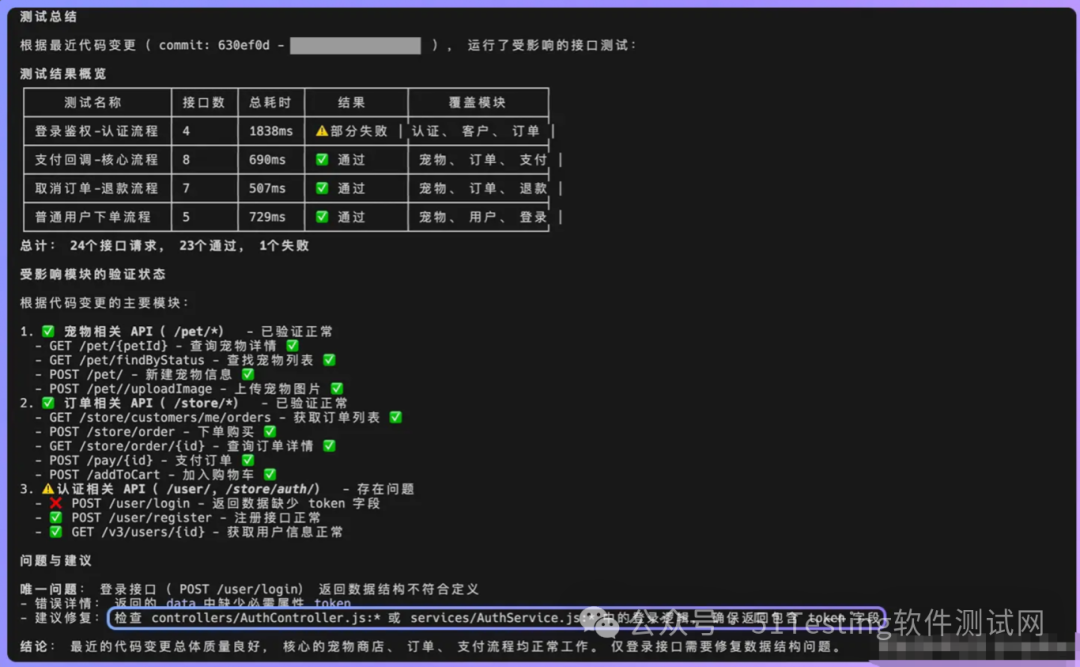Screen dimensions: 1080x667
Task: Click the 普通用户下单流程 cell
Action: (x=93, y=217)
